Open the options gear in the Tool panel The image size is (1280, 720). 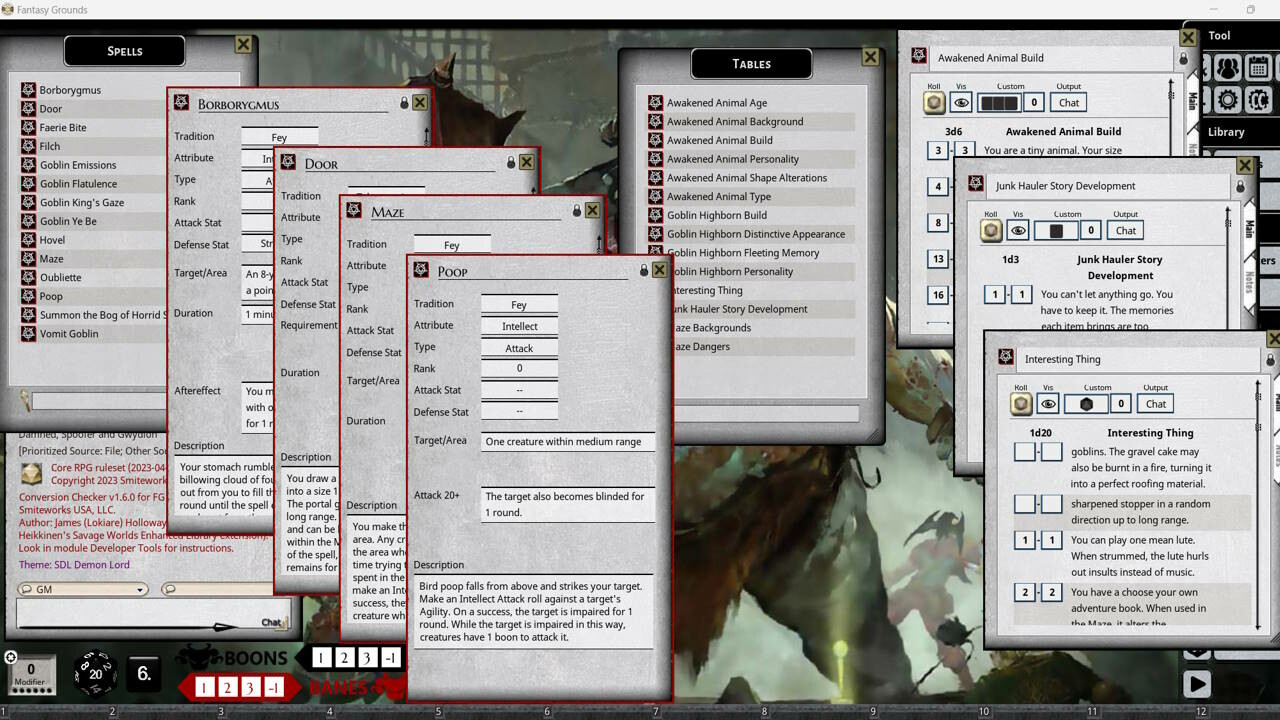(1228, 99)
